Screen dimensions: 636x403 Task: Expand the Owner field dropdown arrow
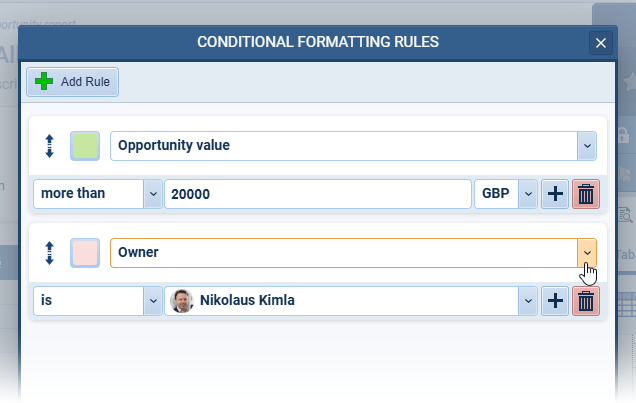click(587, 253)
